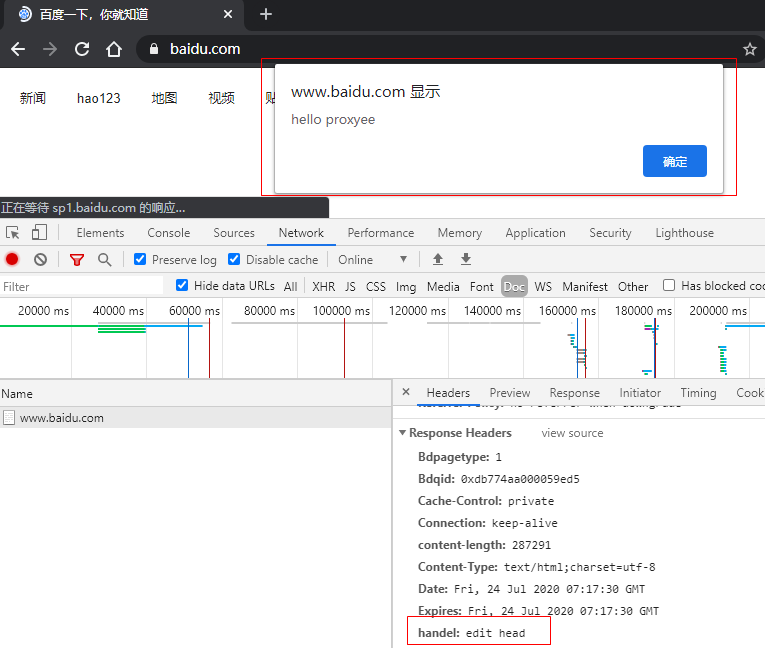Click the export HAR download arrow
This screenshot has height=648, width=765.
tap(465, 259)
